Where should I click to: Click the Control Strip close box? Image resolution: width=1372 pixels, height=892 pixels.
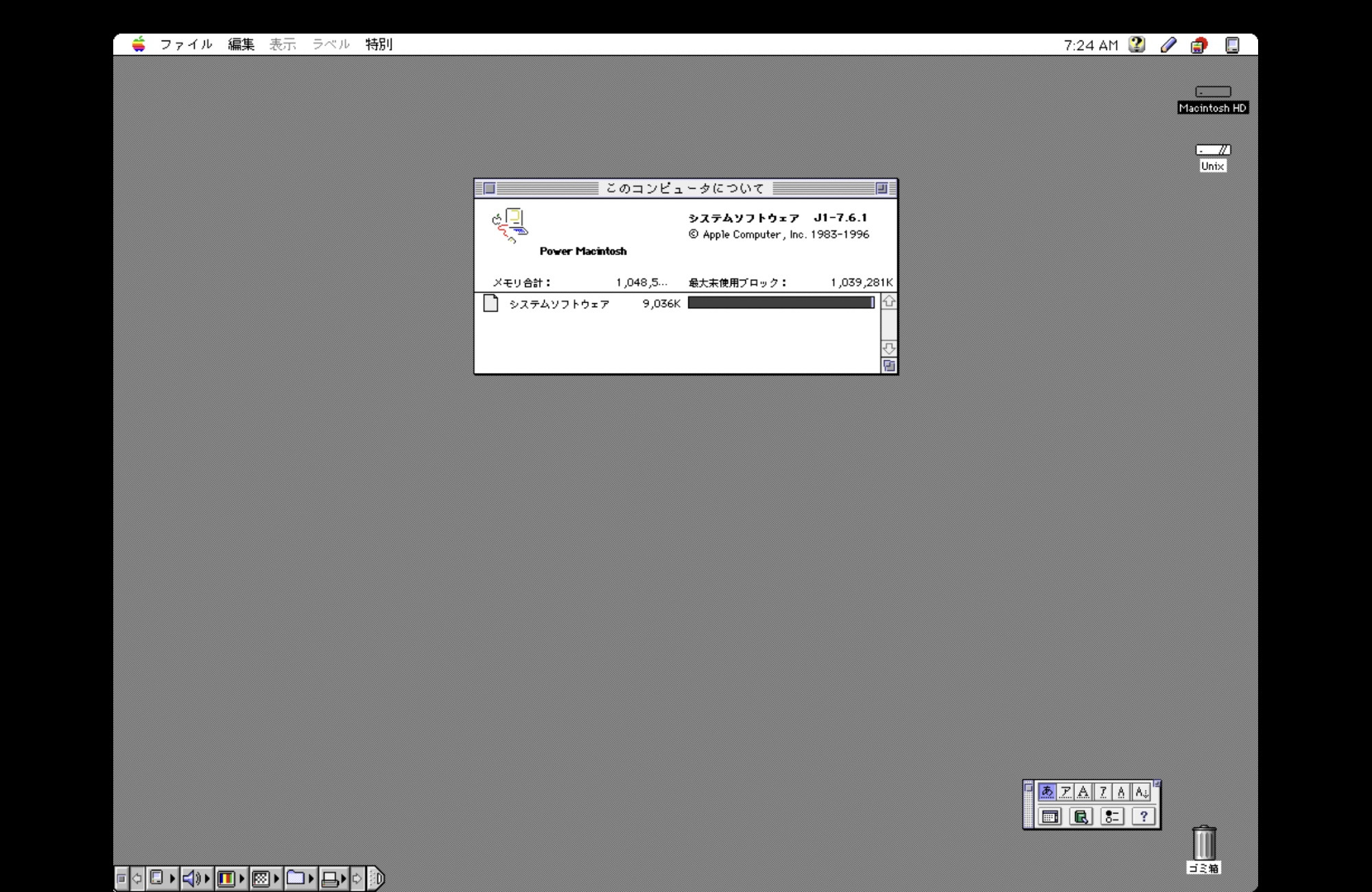point(121,878)
